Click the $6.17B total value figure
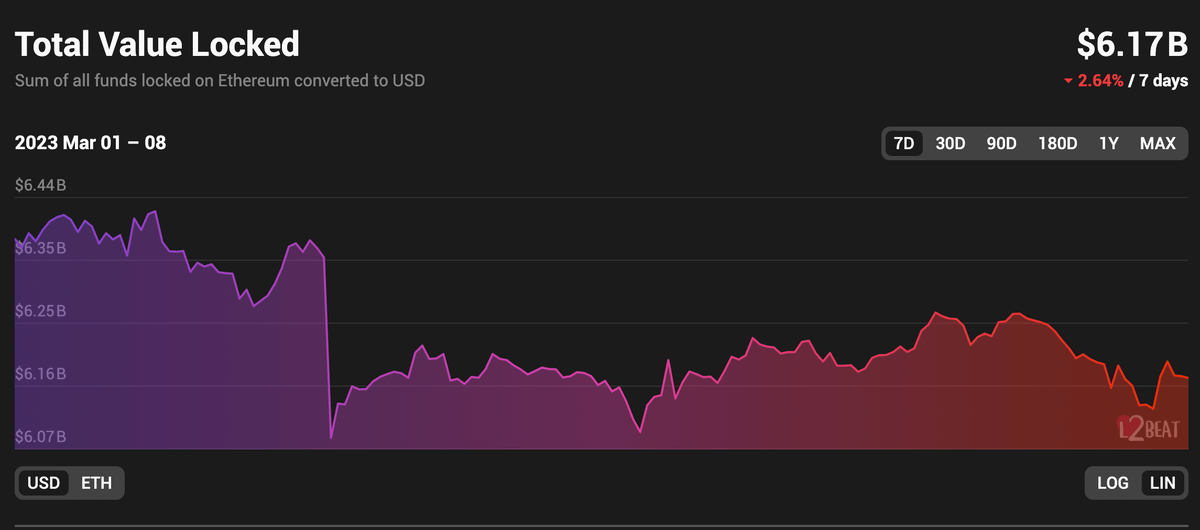 (1132, 44)
